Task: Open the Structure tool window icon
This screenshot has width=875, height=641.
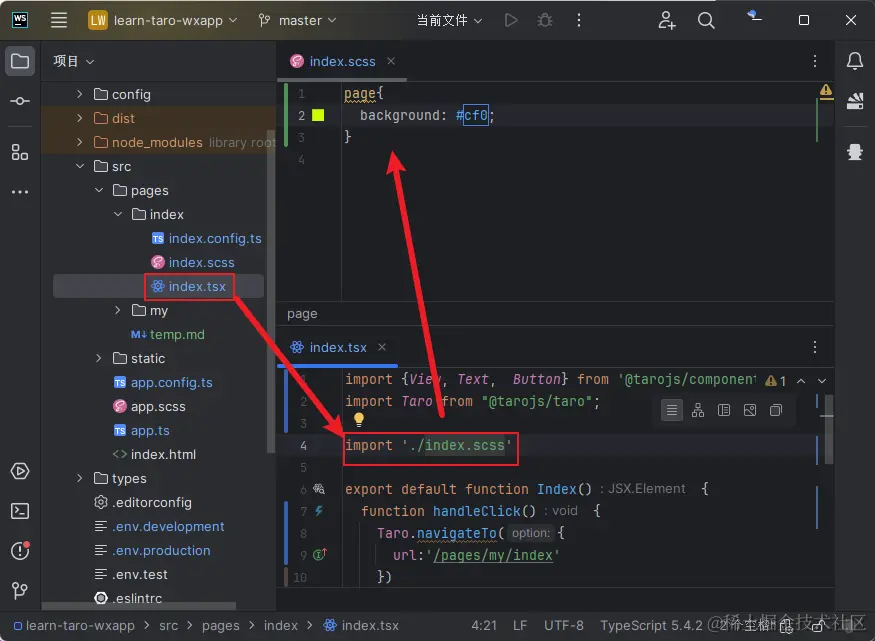Action: [x=20, y=152]
